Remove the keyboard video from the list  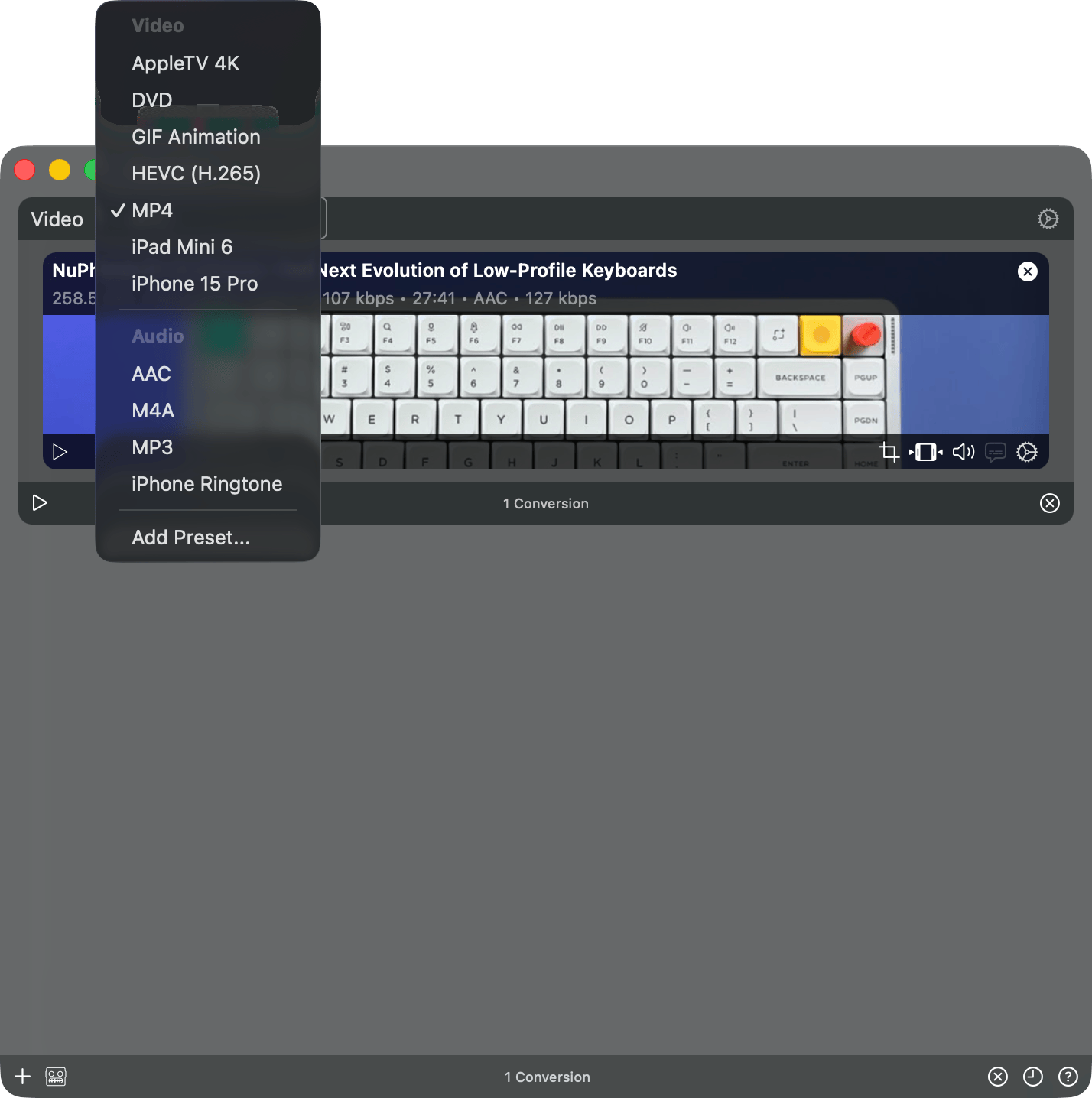tap(1028, 271)
